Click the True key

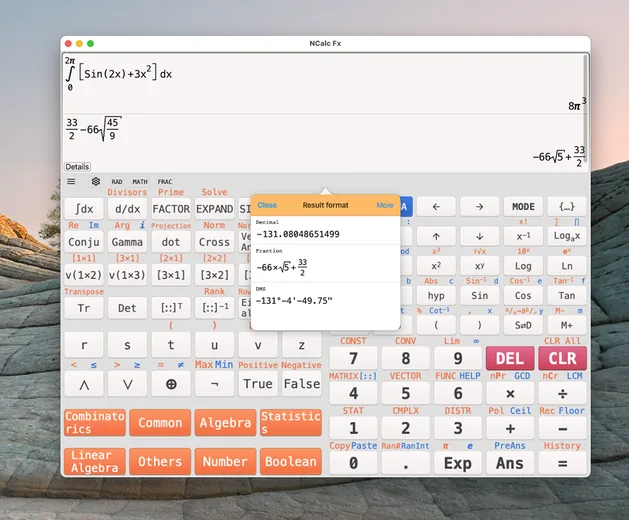tap(258, 384)
